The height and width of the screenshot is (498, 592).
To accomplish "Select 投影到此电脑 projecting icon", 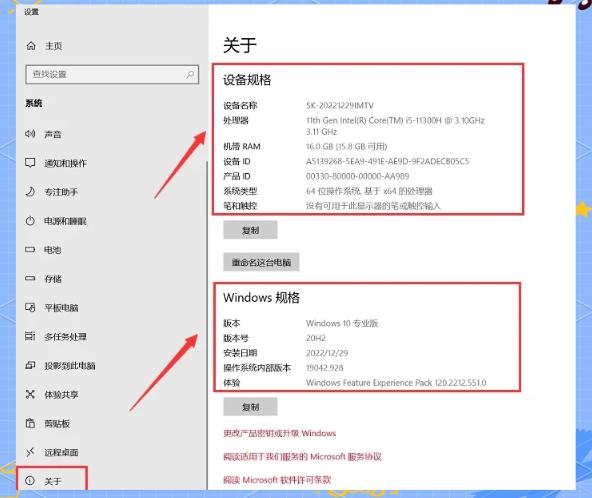I will 30,365.
